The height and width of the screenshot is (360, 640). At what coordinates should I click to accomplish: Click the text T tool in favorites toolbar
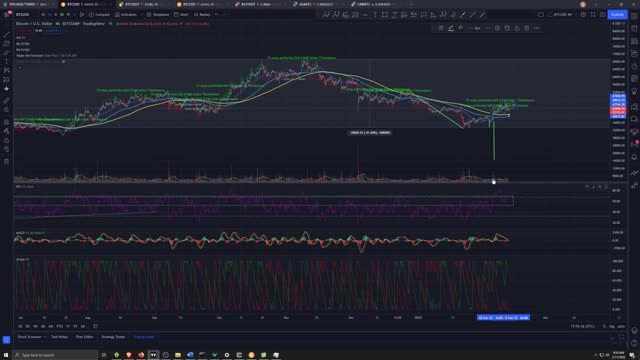(x=375, y=15)
